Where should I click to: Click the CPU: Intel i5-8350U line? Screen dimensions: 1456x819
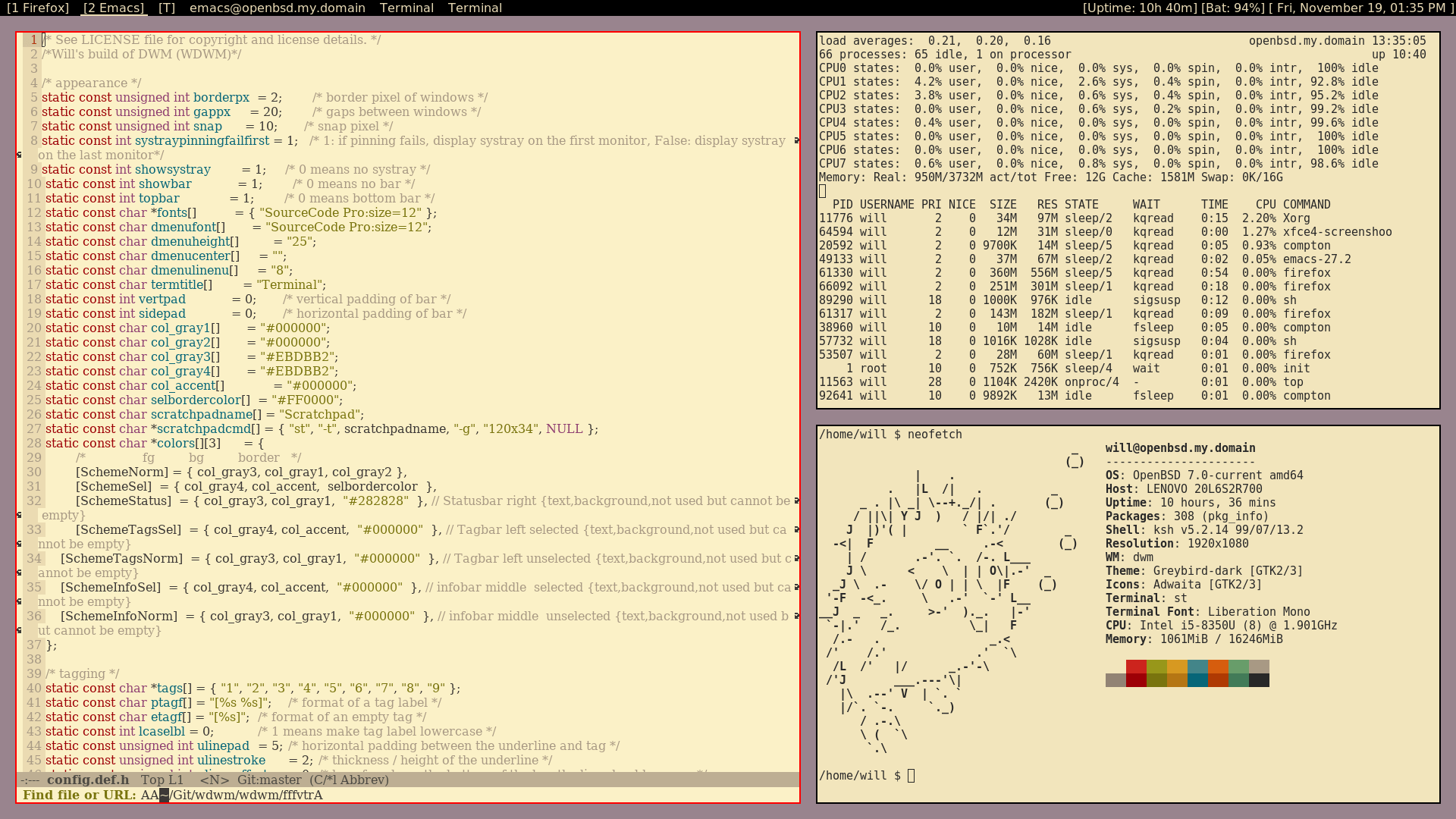pos(1222,625)
